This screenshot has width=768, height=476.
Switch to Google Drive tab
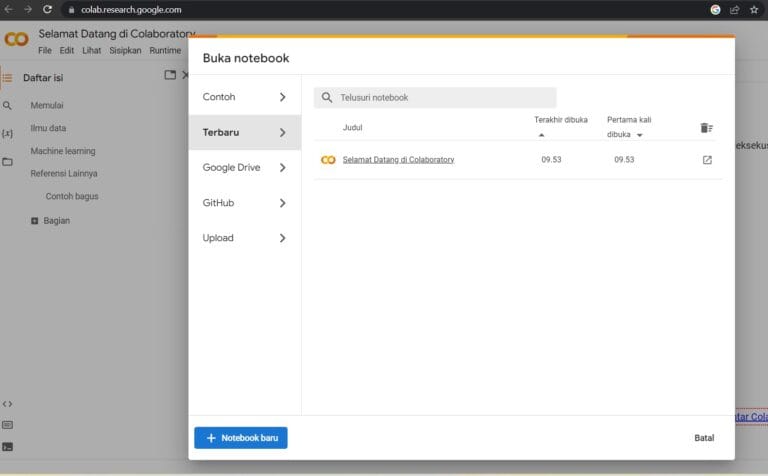coord(244,167)
